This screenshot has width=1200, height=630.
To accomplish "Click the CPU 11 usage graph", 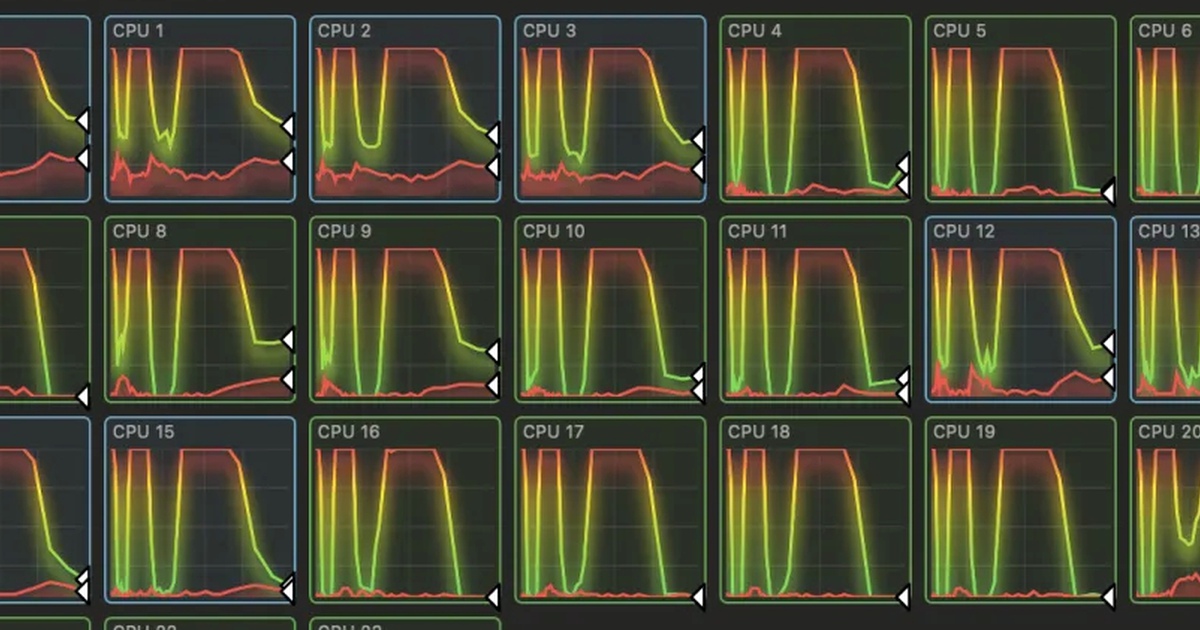I will click(816, 309).
